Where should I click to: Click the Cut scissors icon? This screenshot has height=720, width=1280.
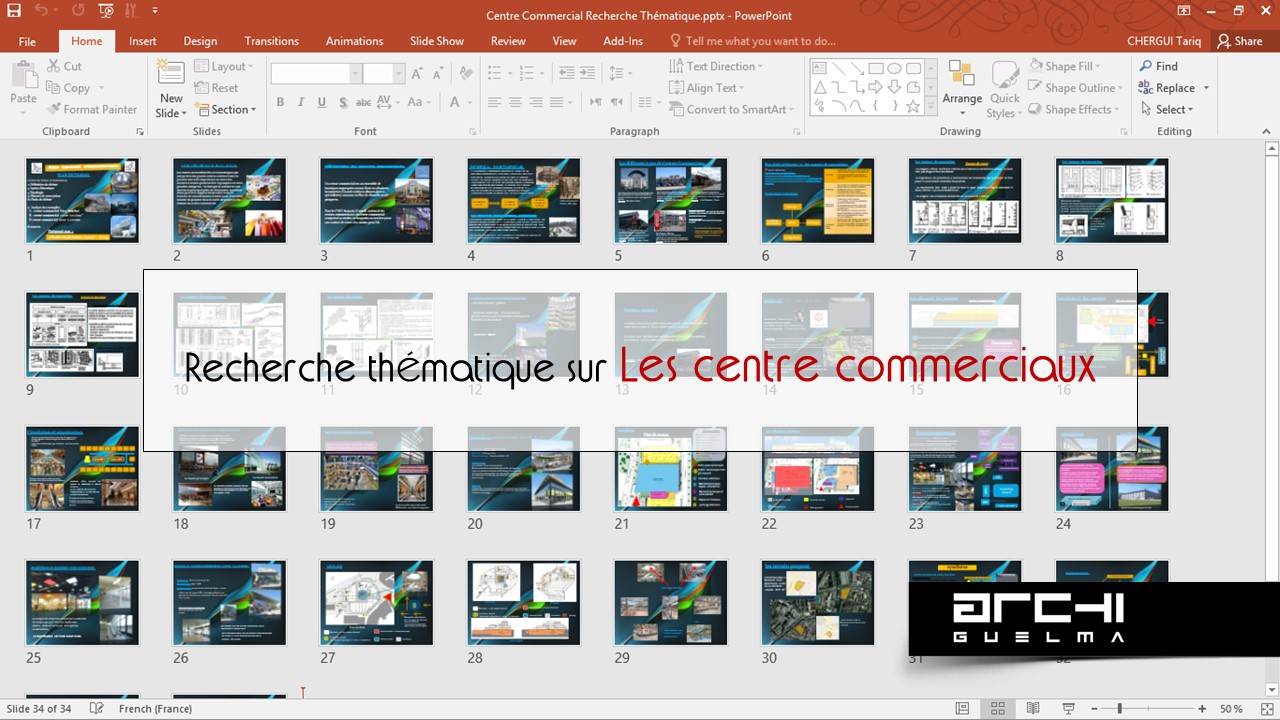point(54,66)
